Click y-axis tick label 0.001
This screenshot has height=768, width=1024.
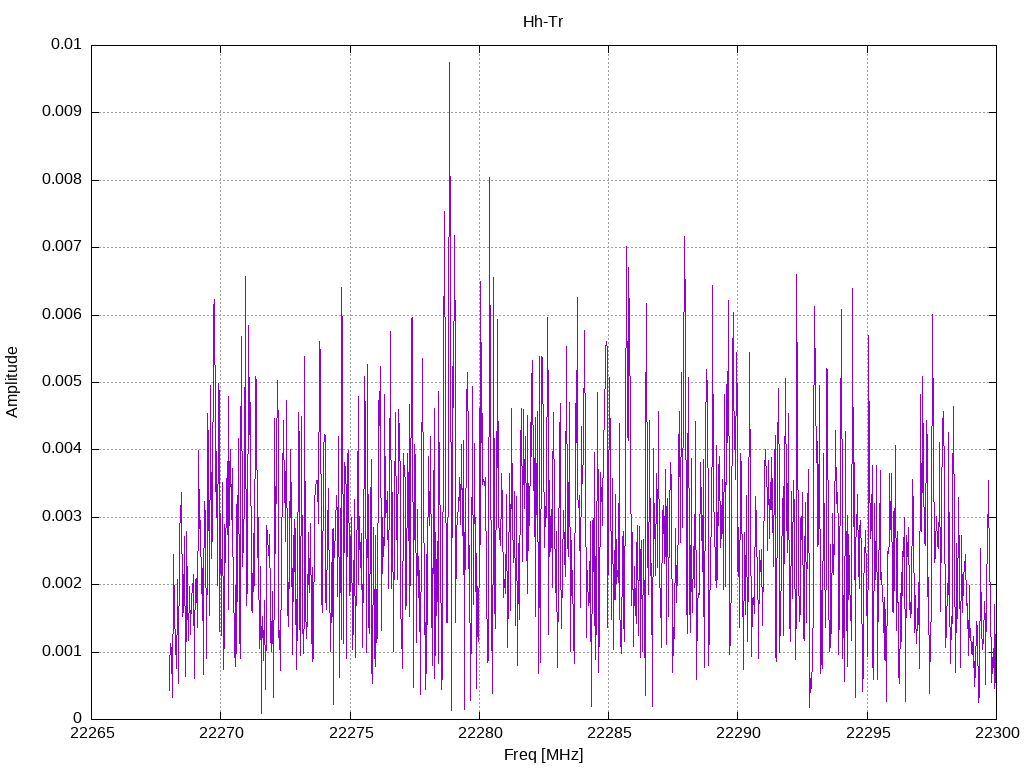62,652
